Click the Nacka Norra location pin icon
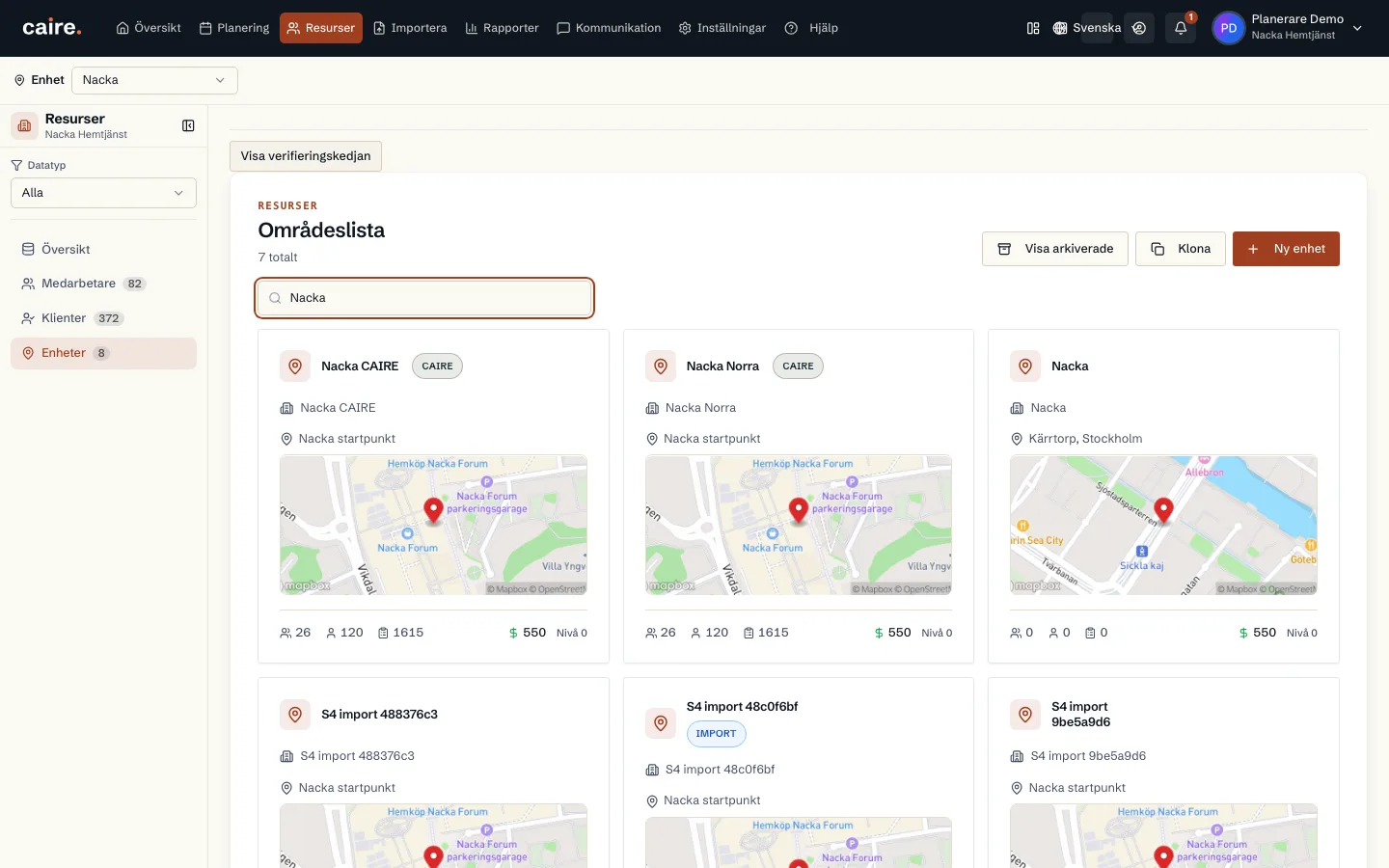Image resolution: width=1389 pixels, height=868 pixels. (x=661, y=366)
